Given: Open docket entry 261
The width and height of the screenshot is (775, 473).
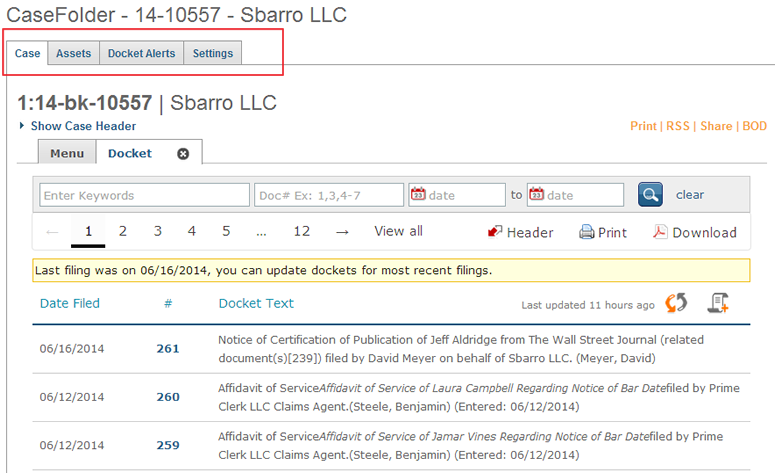Looking at the screenshot, I should coord(168,348).
